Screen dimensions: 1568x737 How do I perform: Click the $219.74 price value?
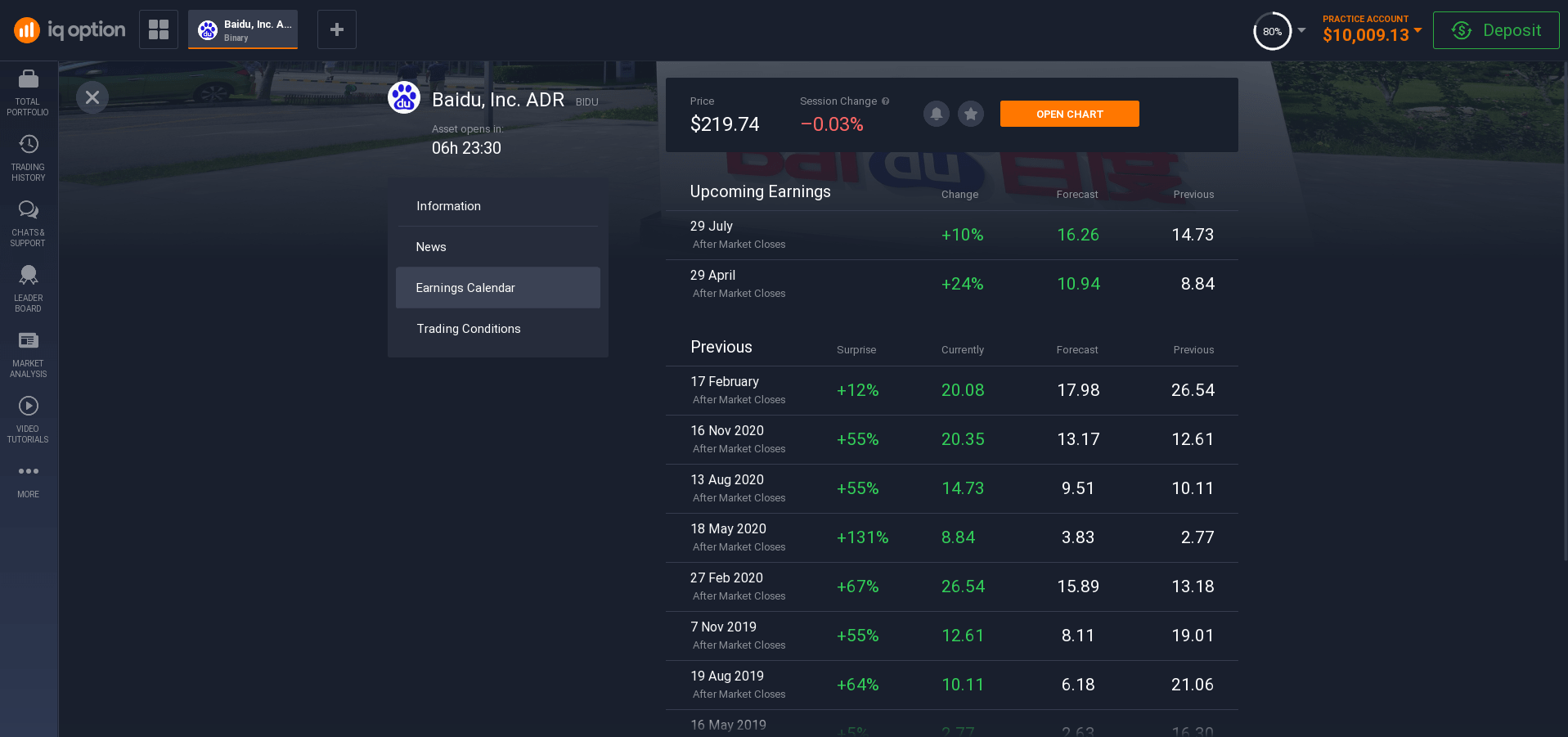coord(725,124)
